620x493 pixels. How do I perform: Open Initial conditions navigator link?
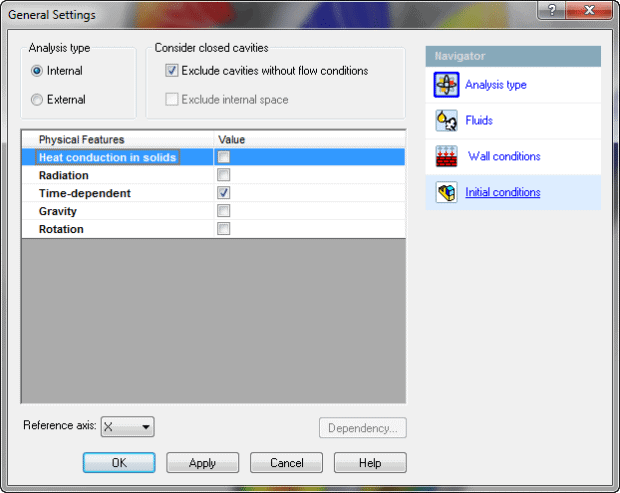tap(503, 192)
